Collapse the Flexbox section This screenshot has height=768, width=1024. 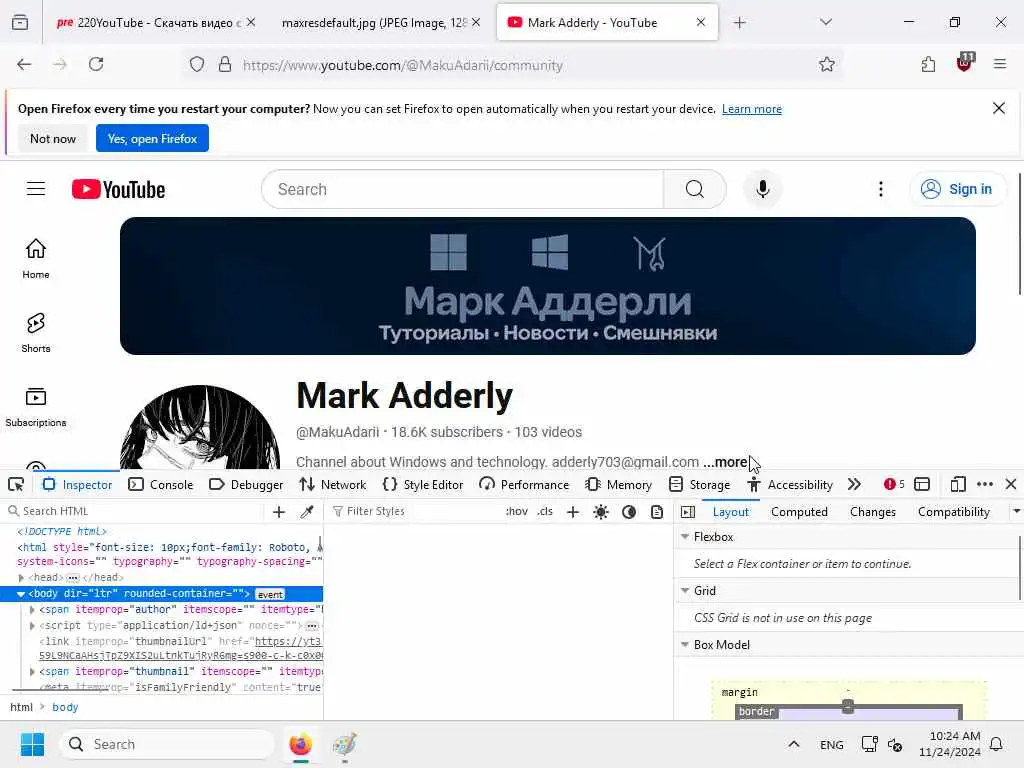[685, 536]
